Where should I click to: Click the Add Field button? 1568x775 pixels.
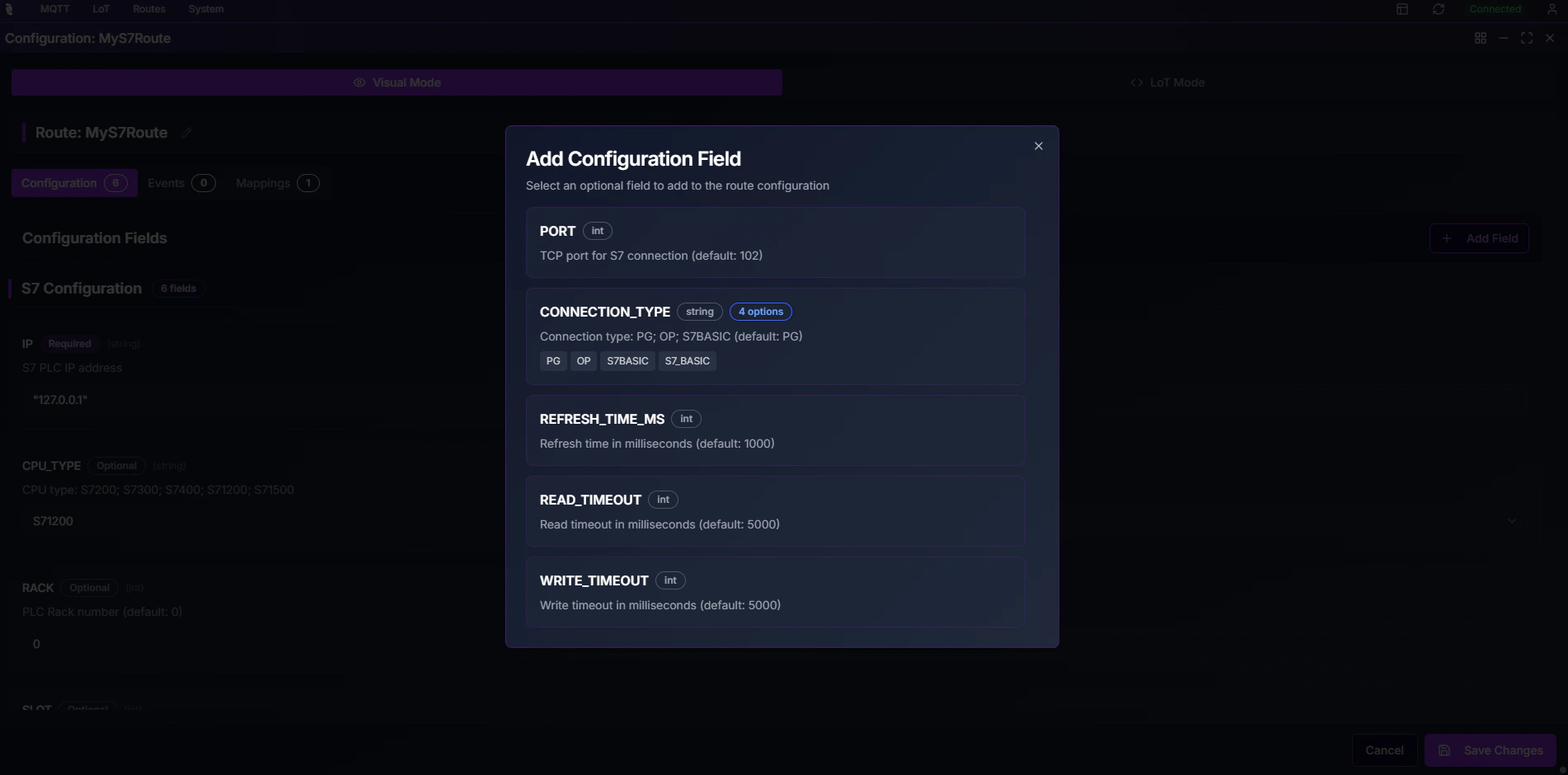tap(1479, 238)
